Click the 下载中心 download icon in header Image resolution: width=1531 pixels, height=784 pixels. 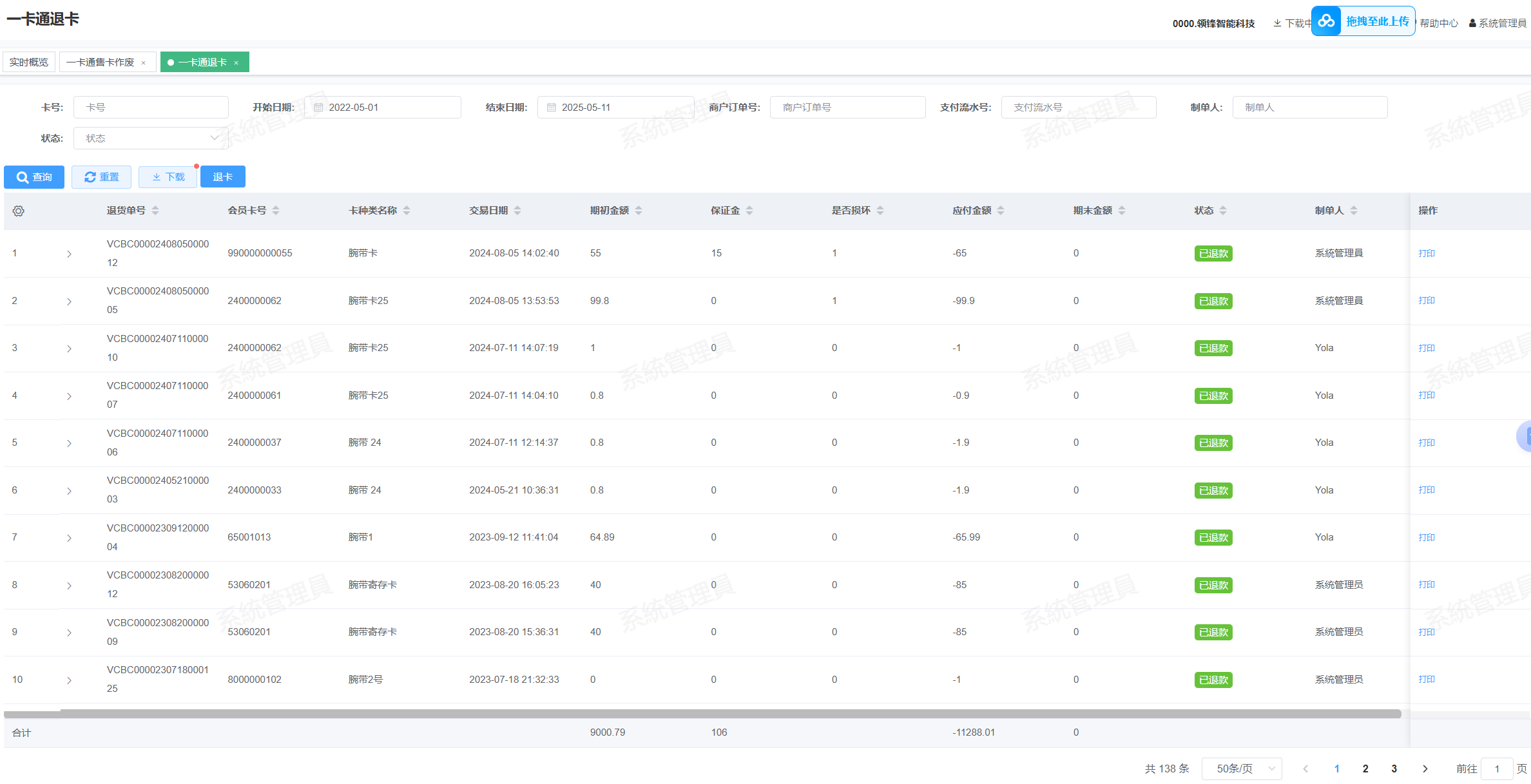click(x=1277, y=23)
